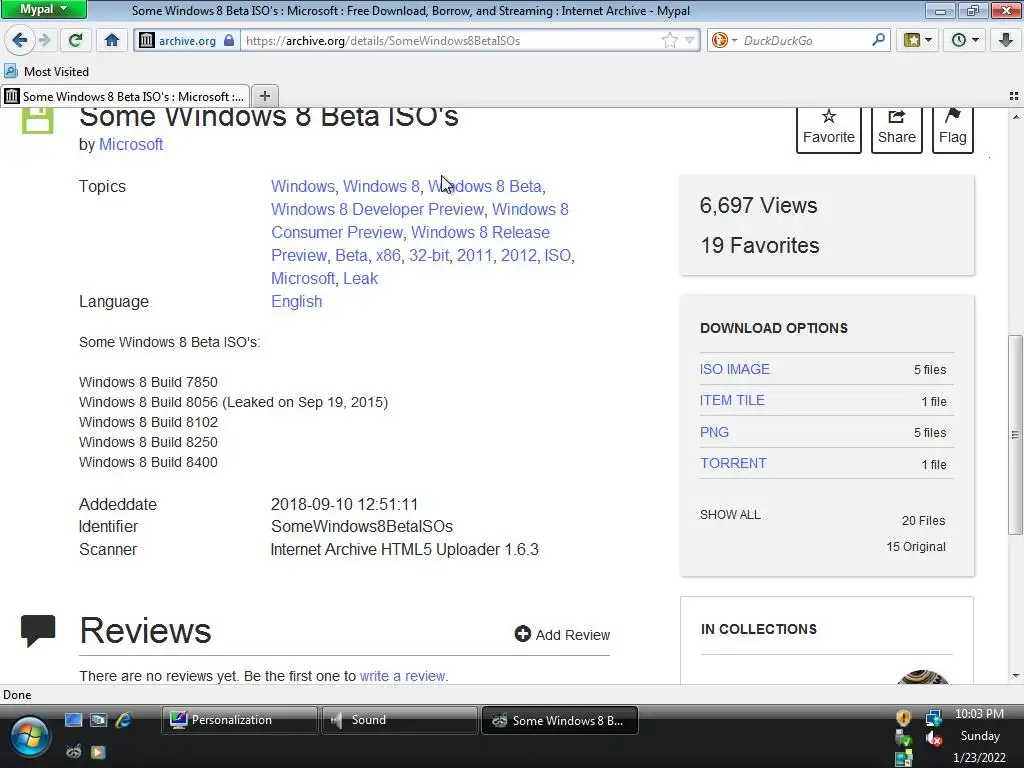
Task: Open the Leak topic link
Action: 360,278
